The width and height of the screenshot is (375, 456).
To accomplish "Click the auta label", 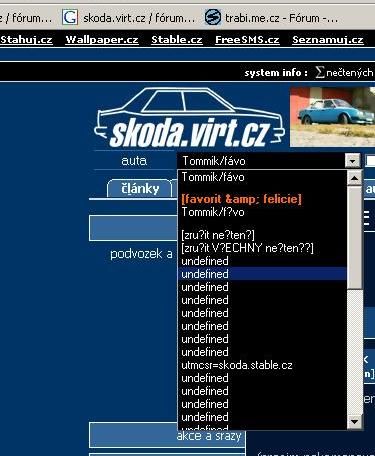I will (x=134, y=161).
